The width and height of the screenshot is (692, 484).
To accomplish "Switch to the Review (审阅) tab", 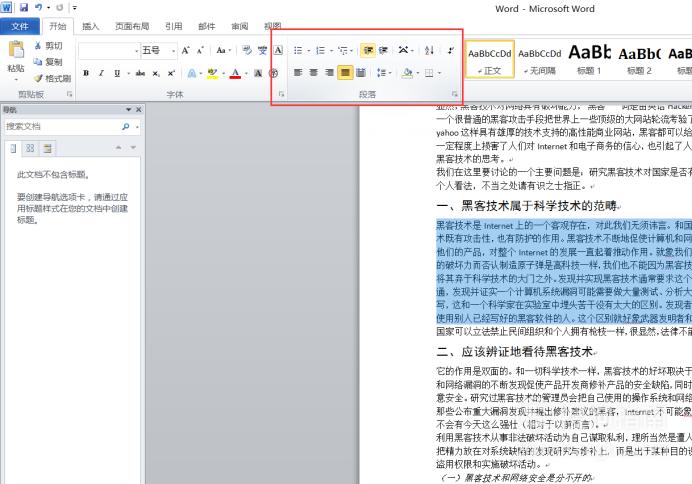I will pyautogui.click(x=240, y=26).
